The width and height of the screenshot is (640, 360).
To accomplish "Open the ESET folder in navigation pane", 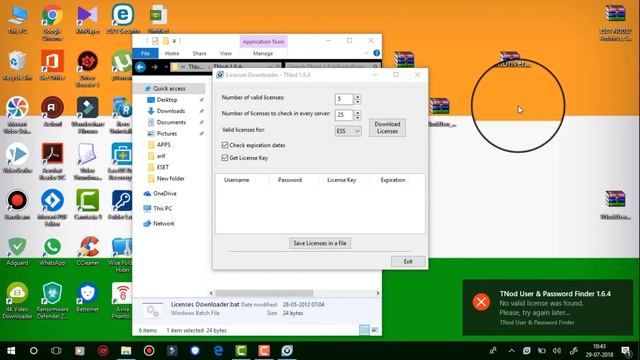I will [162, 167].
